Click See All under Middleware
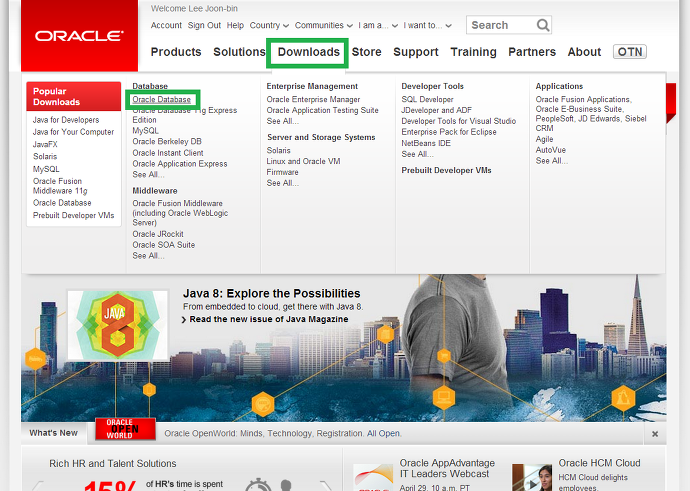Image resolution: width=690 pixels, height=491 pixels. (x=148, y=256)
